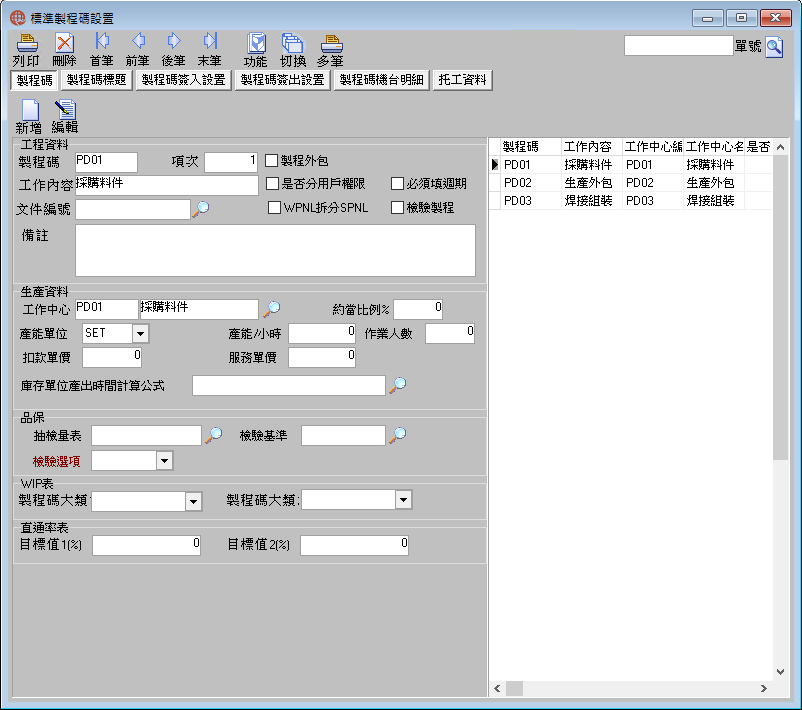This screenshot has height=710, width=802.
Task: Click the 工作內容 input field
Action: (x=167, y=185)
